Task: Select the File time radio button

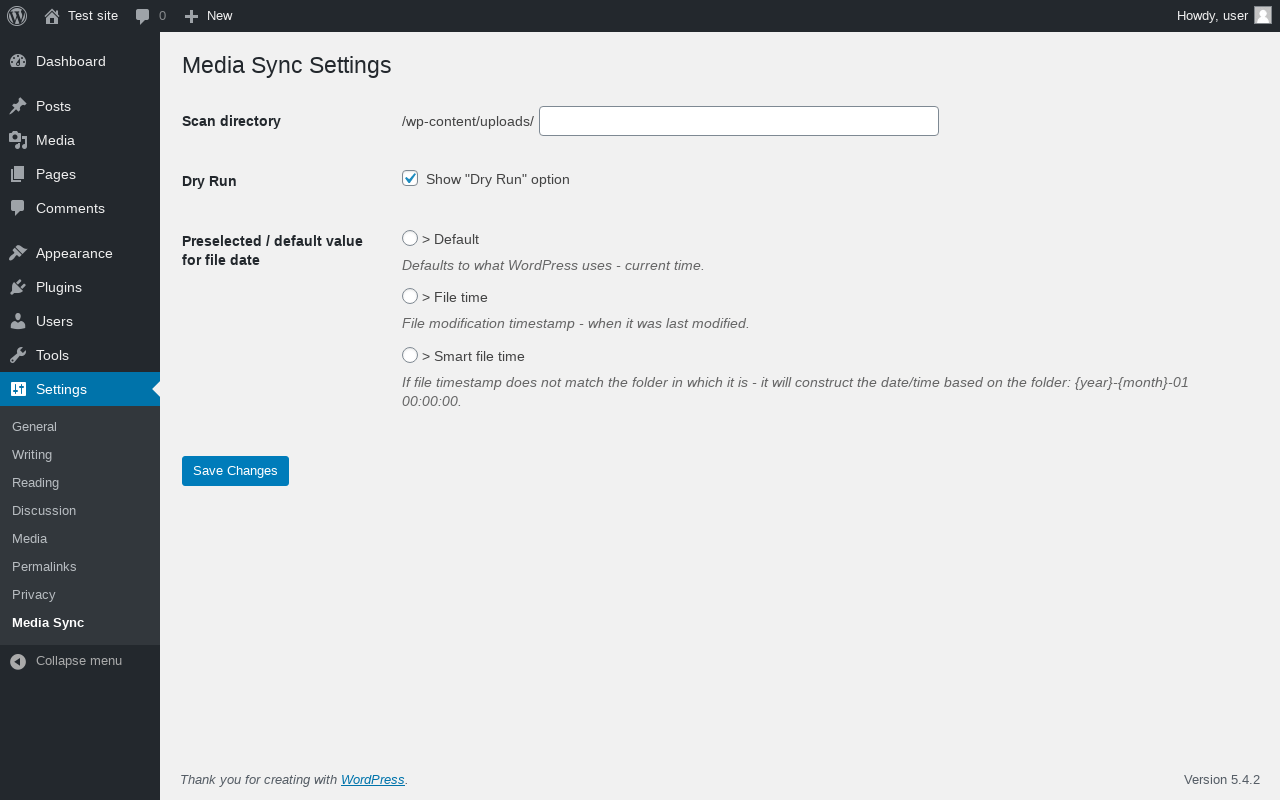Action: point(410,296)
